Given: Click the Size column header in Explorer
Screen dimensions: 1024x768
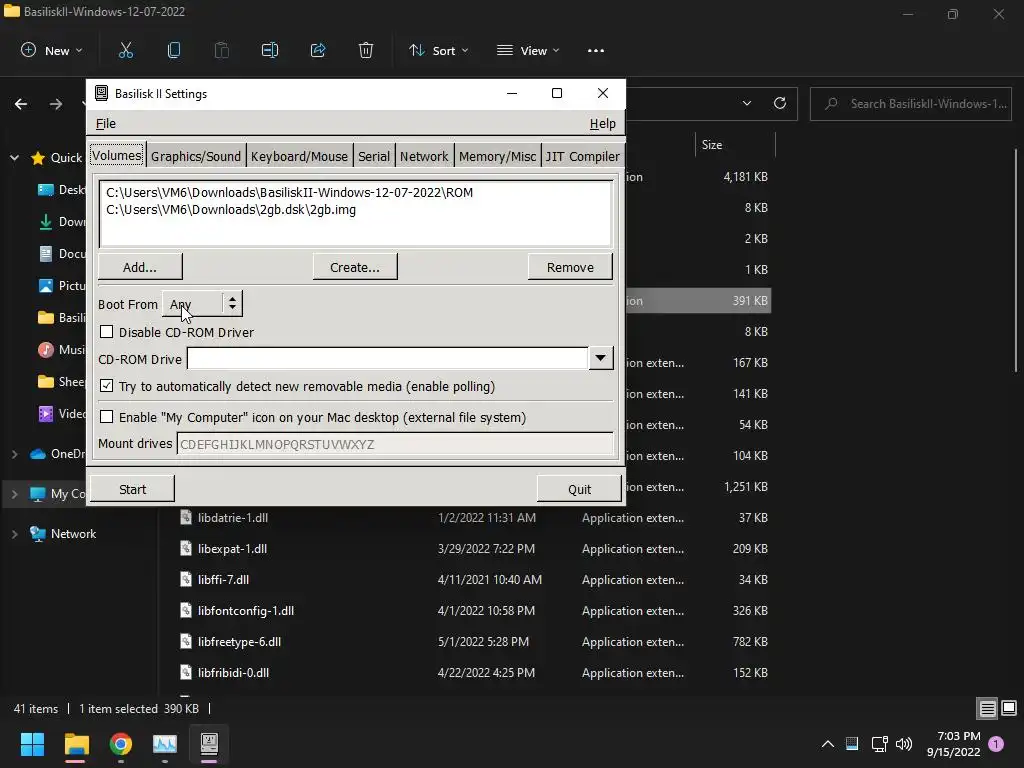Looking at the screenshot, I should click(x=735, y=145).
